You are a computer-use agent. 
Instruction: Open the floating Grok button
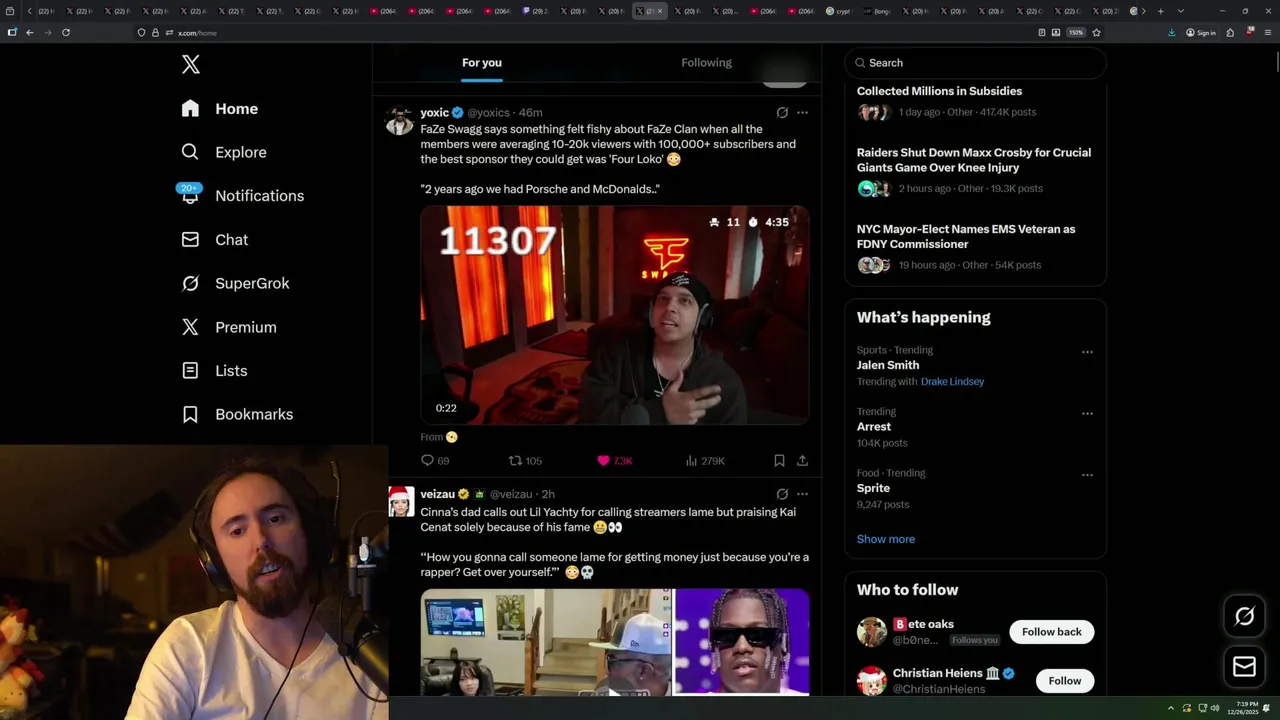point(1244,617)
